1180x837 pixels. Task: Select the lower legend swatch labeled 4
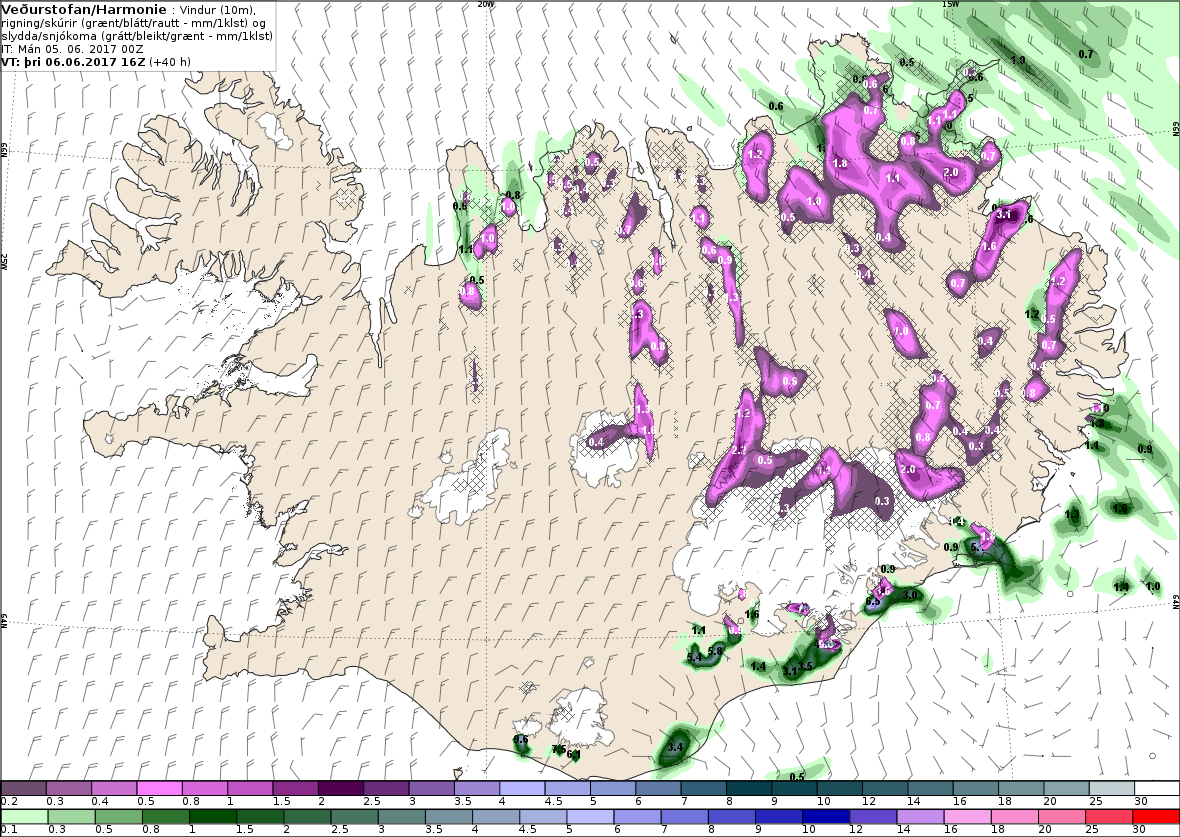pyautogui.click(x=496, y=817)
